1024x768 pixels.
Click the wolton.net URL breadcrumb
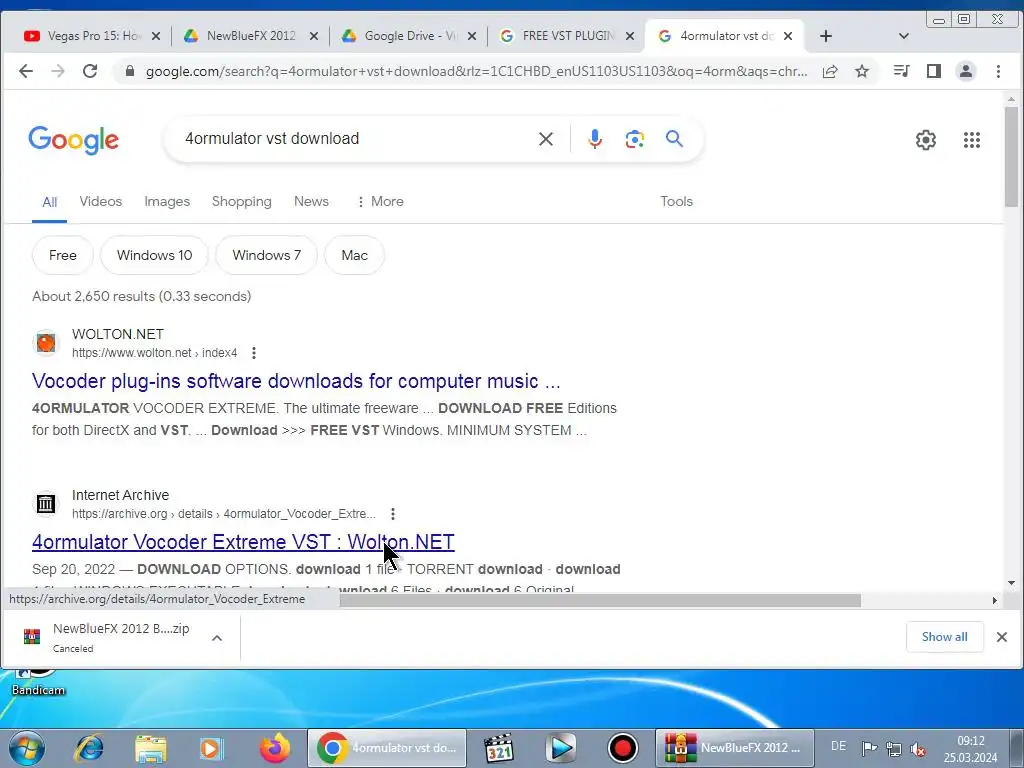pyautogui.click(x=154, y=353)
